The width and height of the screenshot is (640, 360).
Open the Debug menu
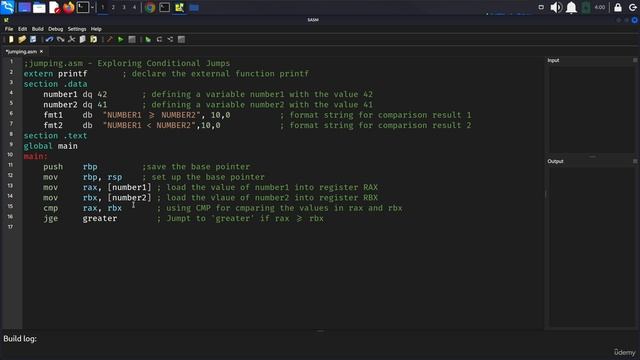point(56,29)
